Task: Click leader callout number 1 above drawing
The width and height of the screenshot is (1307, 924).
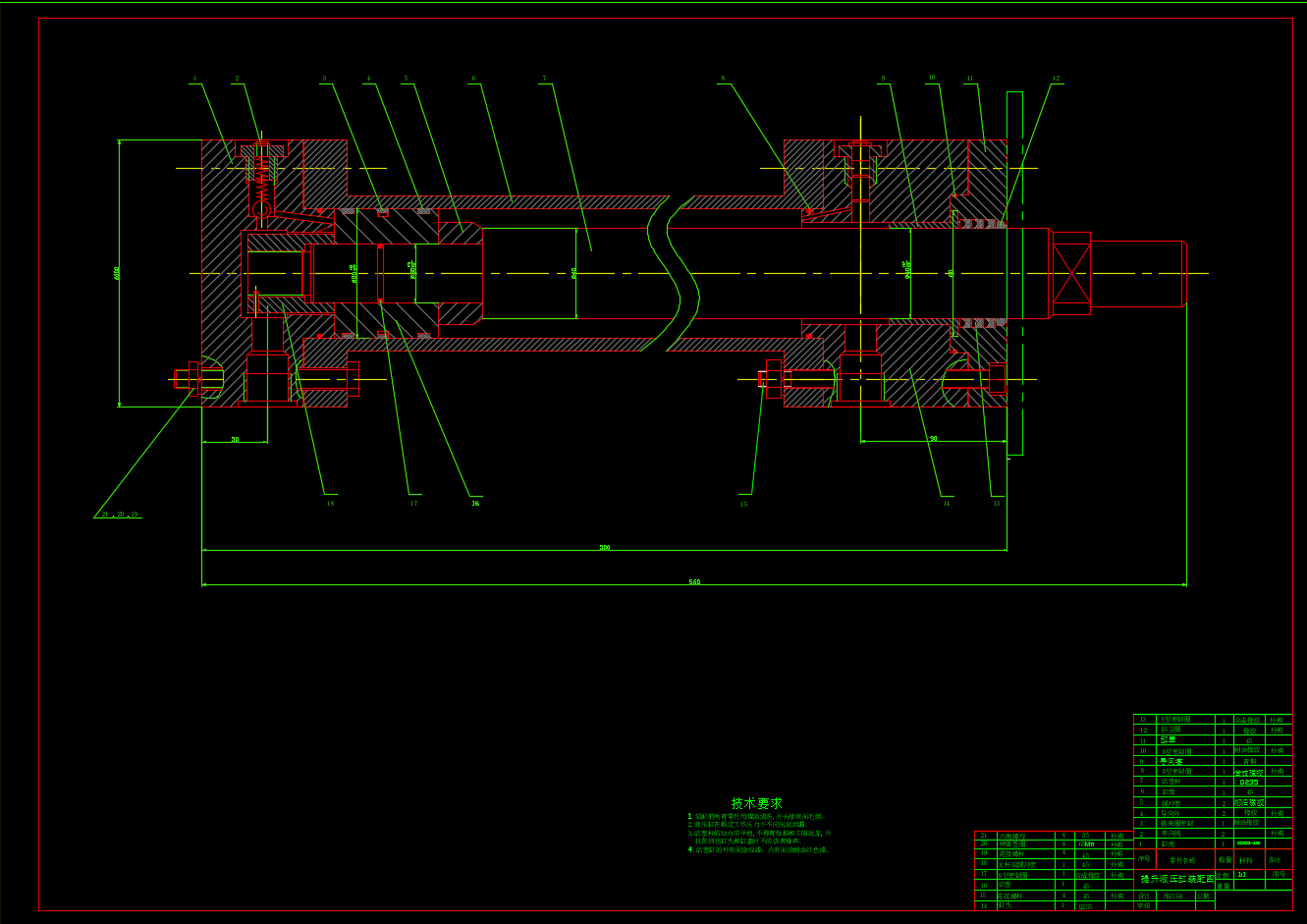Action: (194, 79)
